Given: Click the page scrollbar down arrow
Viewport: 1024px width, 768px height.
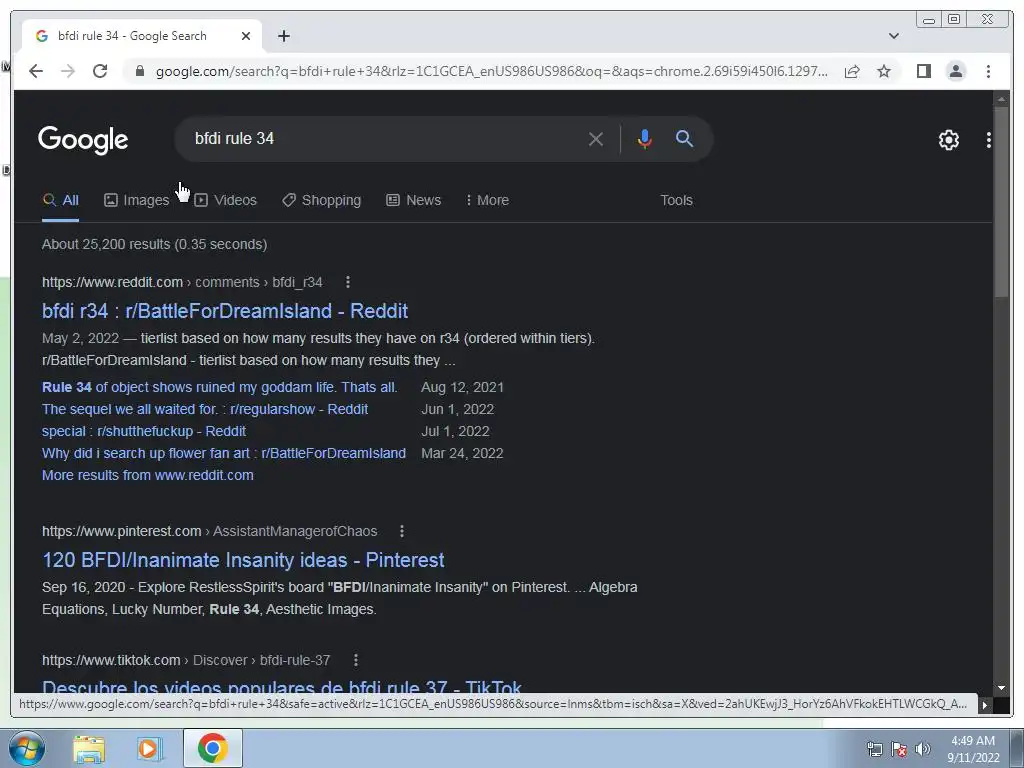Looking at the screenshot, I should click(1001, 688).
